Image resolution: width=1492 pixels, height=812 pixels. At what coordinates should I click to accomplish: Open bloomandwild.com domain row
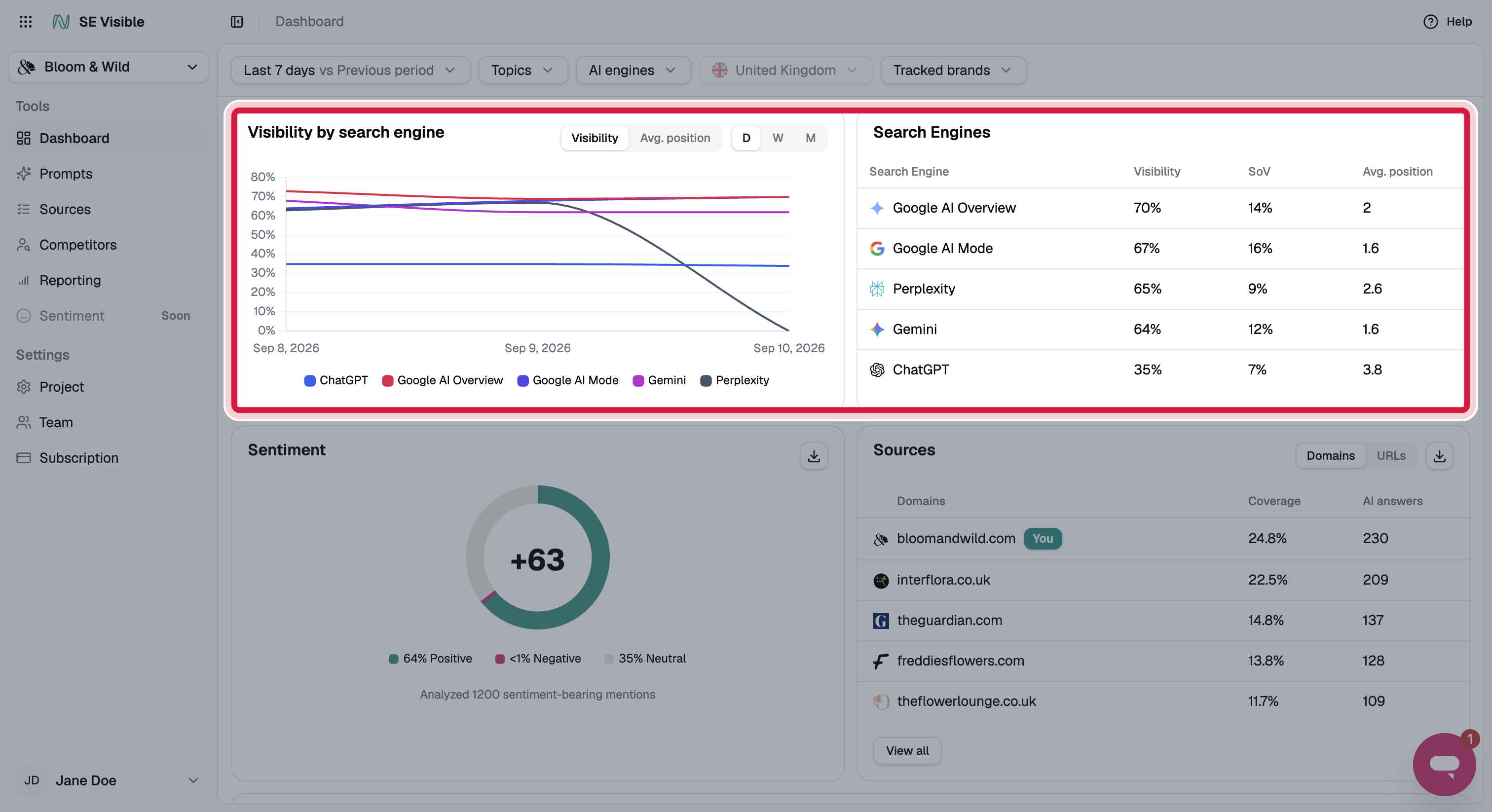[1163, 539]
